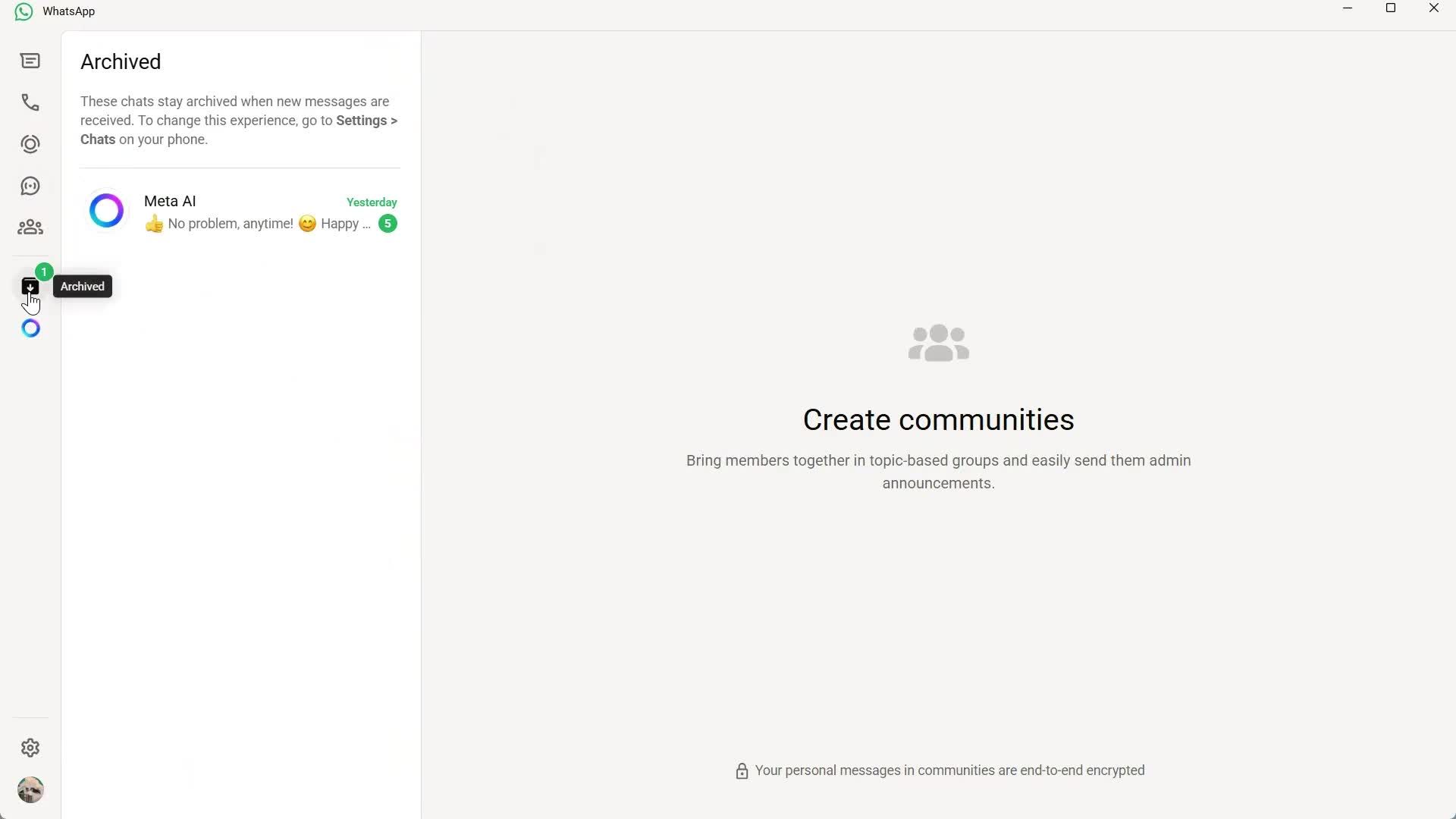This screenshot has width=1456, height=819.
Task: Maximize the WhatsApp window
Action: point(1391,8)
